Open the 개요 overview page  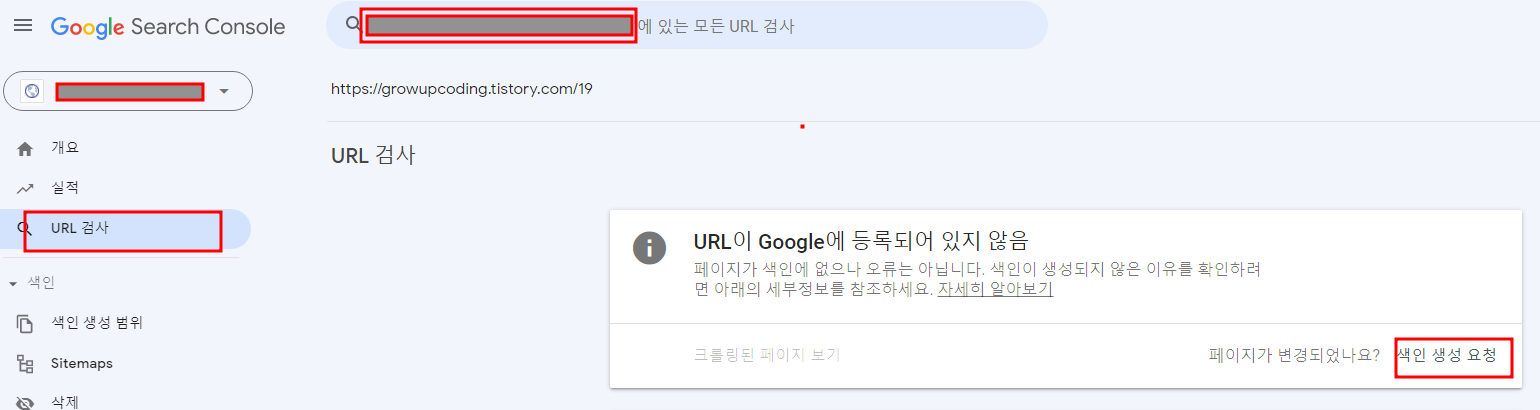tap(65, 148)
